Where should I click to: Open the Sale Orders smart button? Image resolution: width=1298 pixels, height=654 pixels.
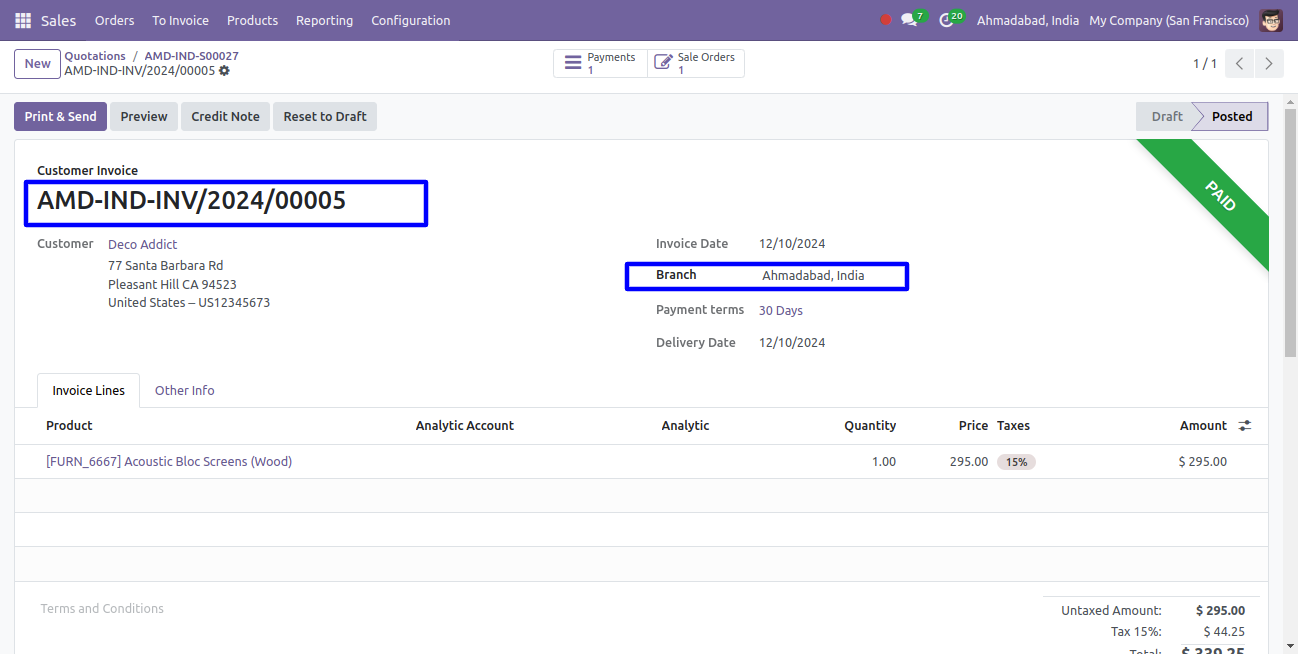point(695,64)
